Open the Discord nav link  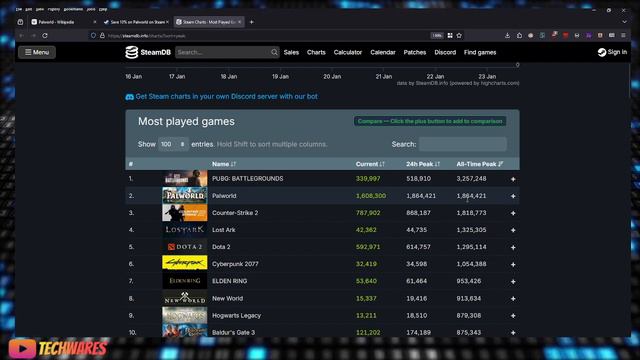445,52
